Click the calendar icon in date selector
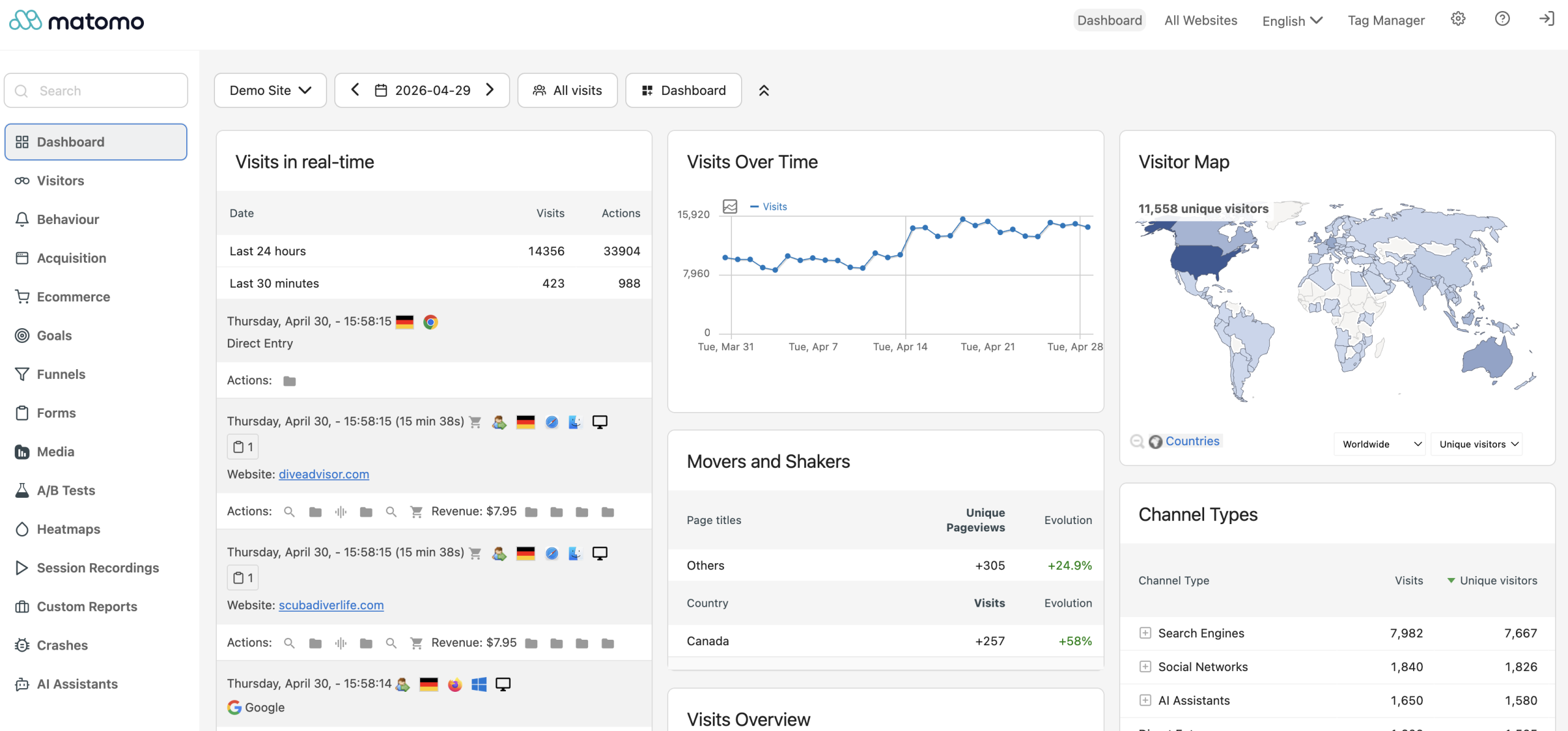Image resolution: width=1568 pixels, height=731 pixels. coord(380,91)
